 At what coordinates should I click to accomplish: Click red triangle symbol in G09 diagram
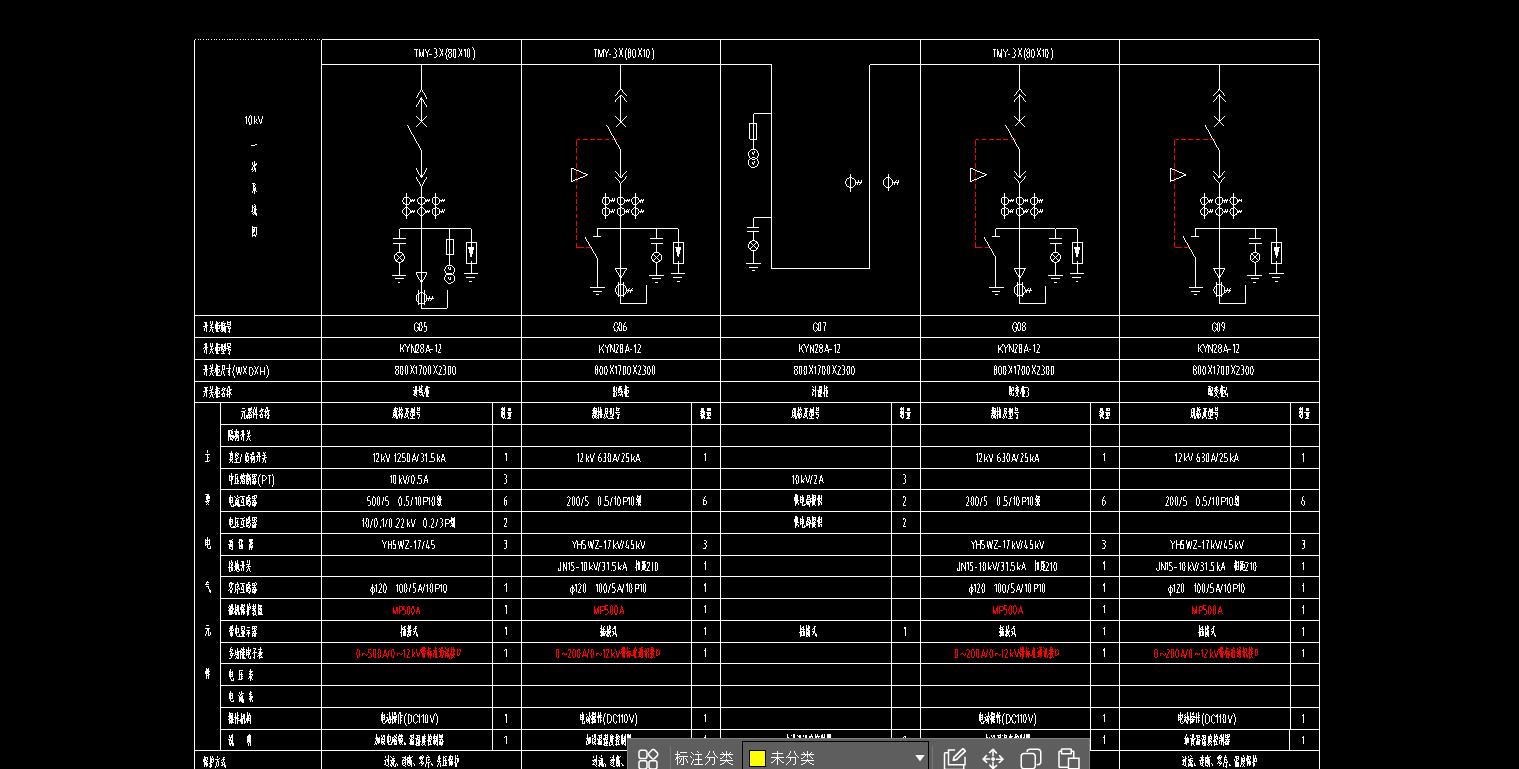coord(1177,175)
